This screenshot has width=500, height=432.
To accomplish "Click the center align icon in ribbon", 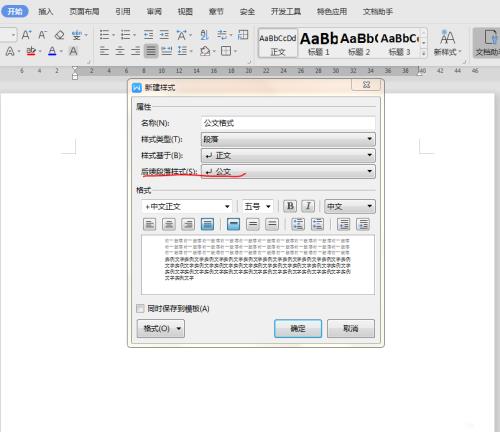I will pyautogui.click(x=120, y=51).
